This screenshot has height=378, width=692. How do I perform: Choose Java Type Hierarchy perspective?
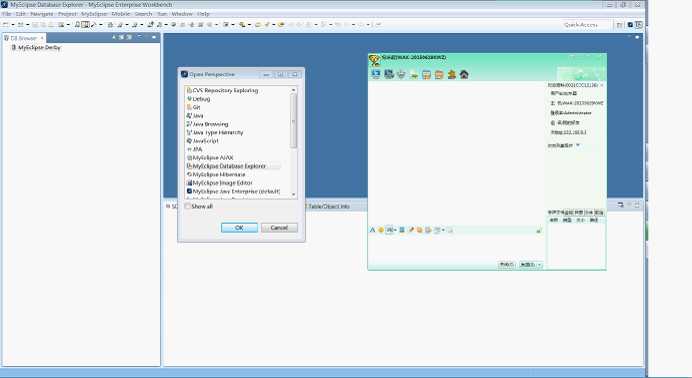pyautogui.click(x=215, y=132)
